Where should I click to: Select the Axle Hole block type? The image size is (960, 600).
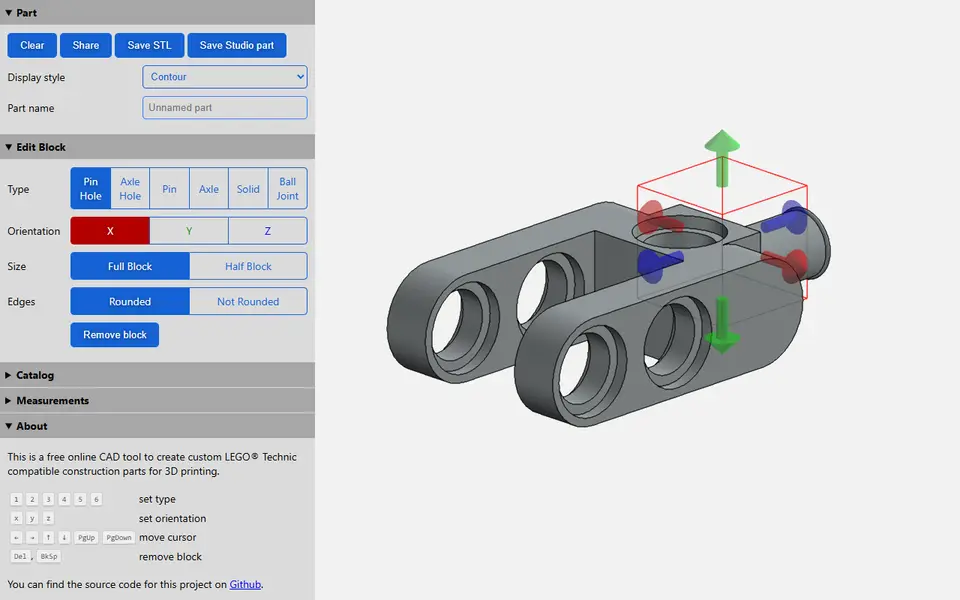tap(130, 189)
